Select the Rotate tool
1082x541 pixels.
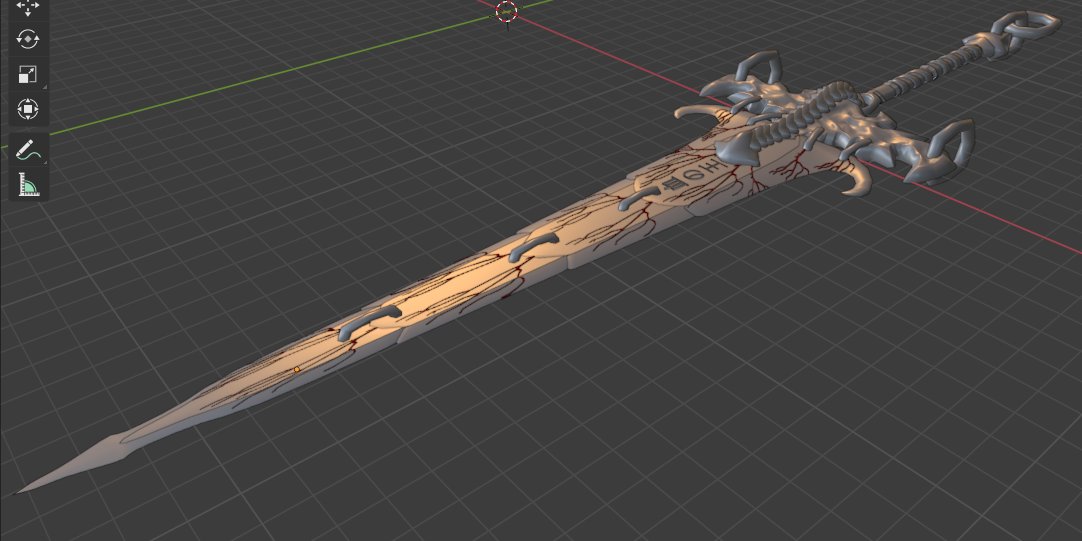pos(28,39)
